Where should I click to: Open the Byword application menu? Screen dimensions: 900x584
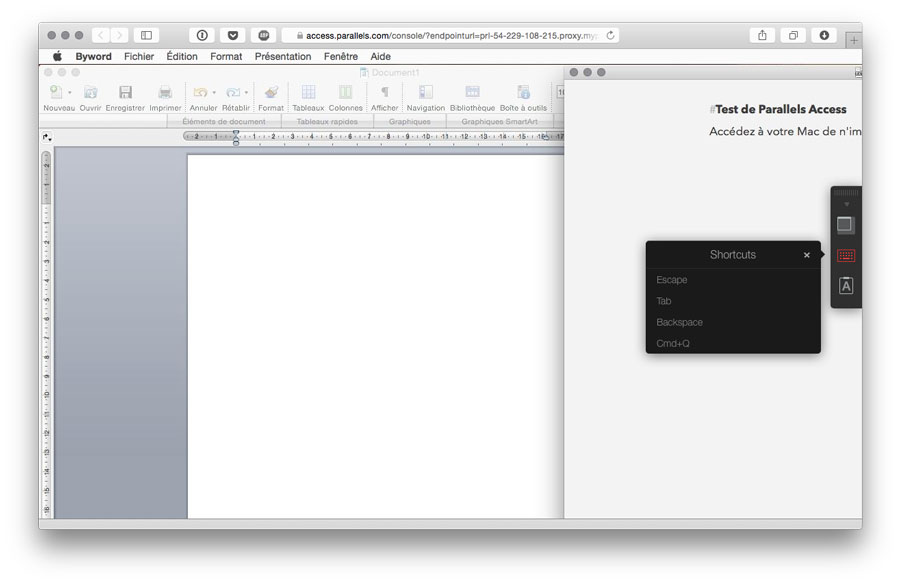(x=94, y=56)
